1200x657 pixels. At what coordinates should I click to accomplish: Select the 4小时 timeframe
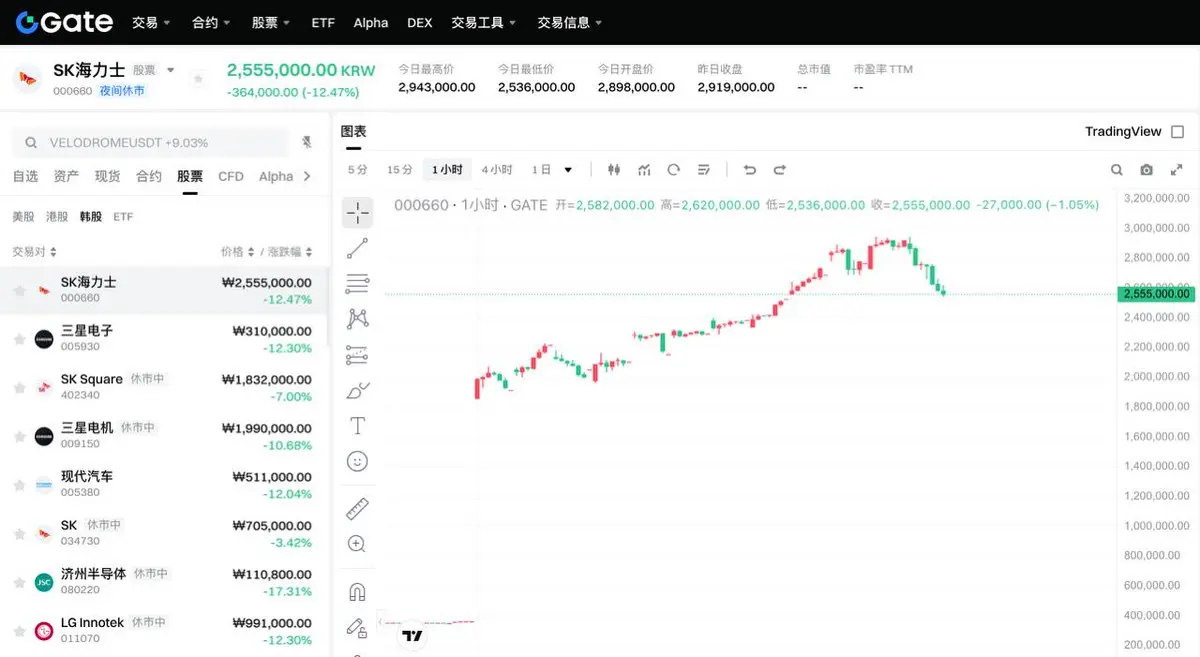pos(497,170)
